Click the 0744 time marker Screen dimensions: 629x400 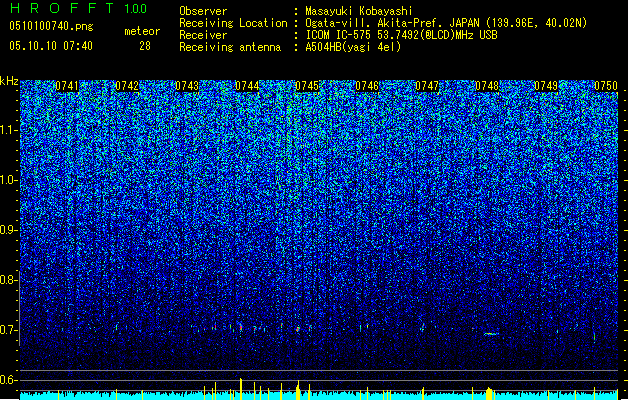tap(247, 86)
